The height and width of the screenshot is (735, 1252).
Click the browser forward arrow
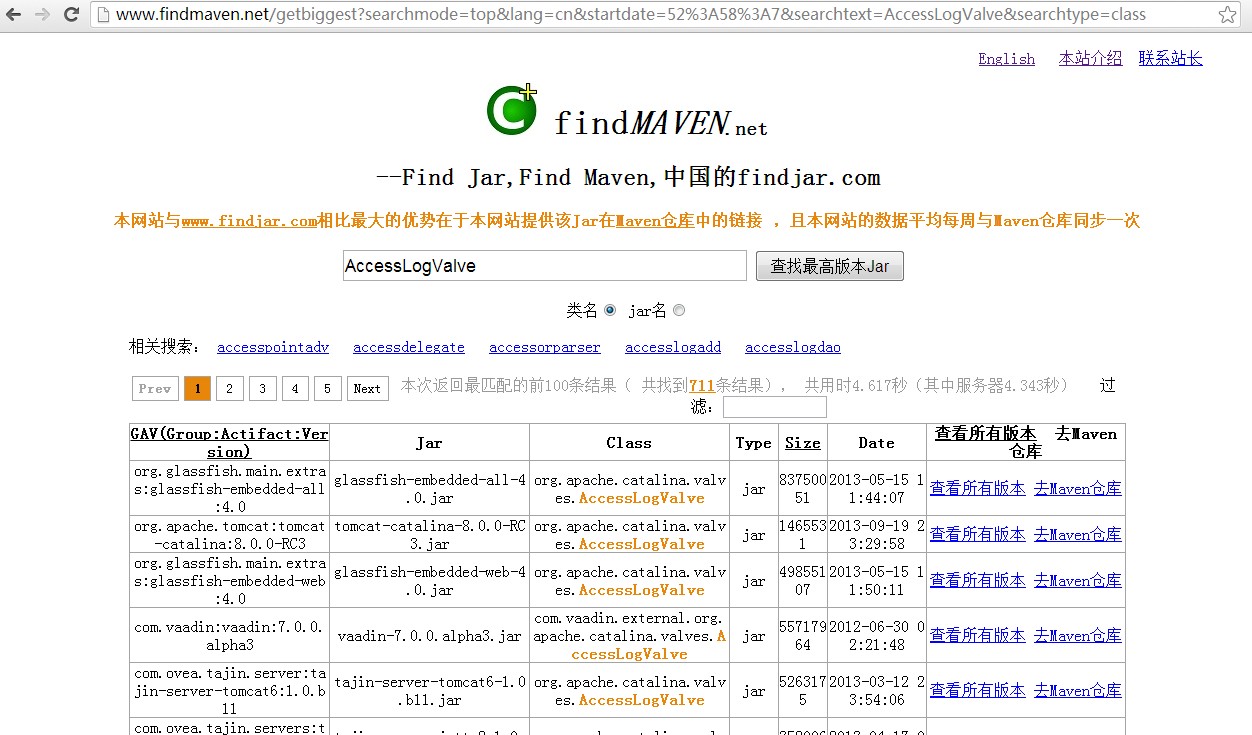tap(42, 15)
